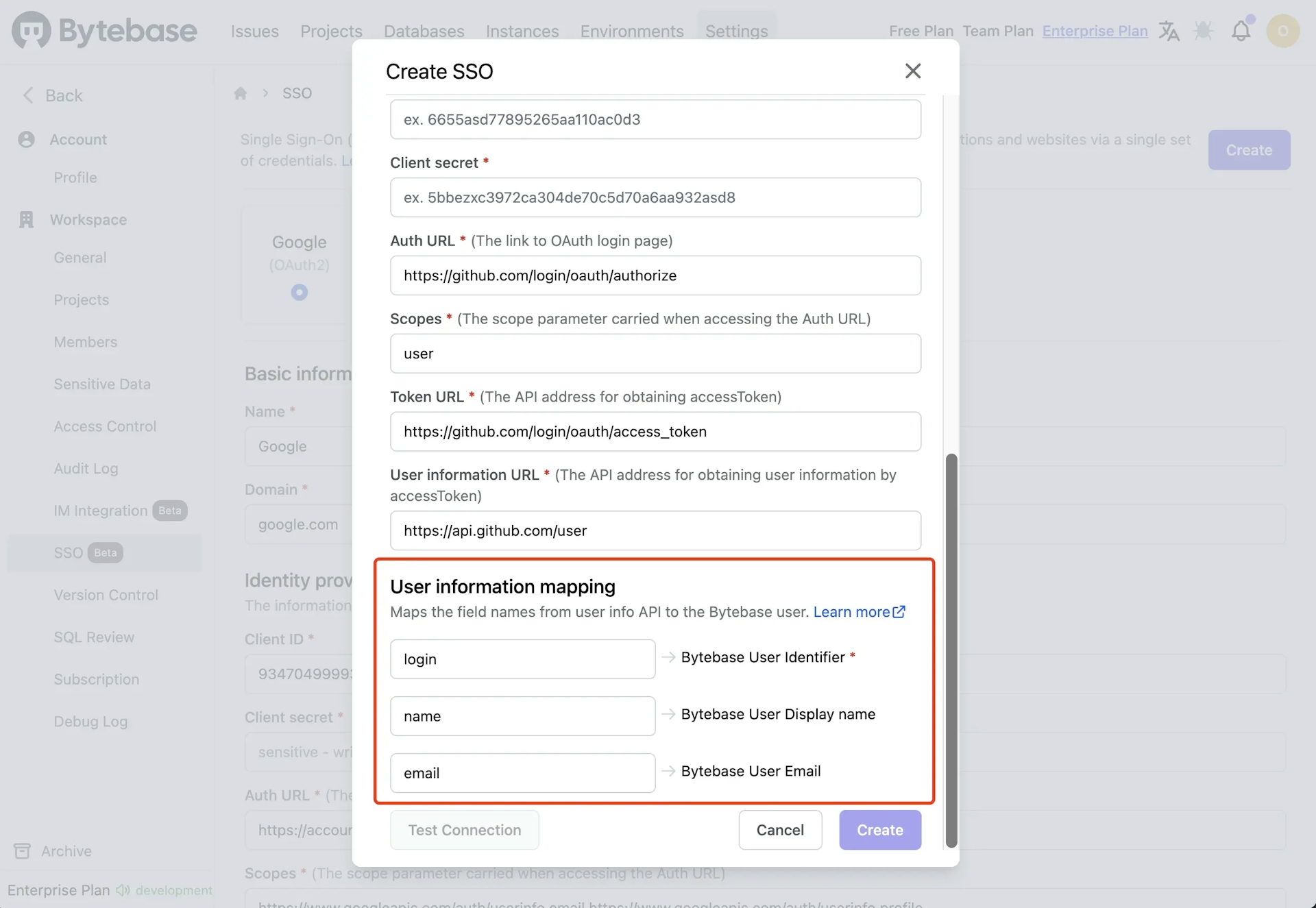
Task: Click Cancel in the dialog
Action: tap(780, 830)
